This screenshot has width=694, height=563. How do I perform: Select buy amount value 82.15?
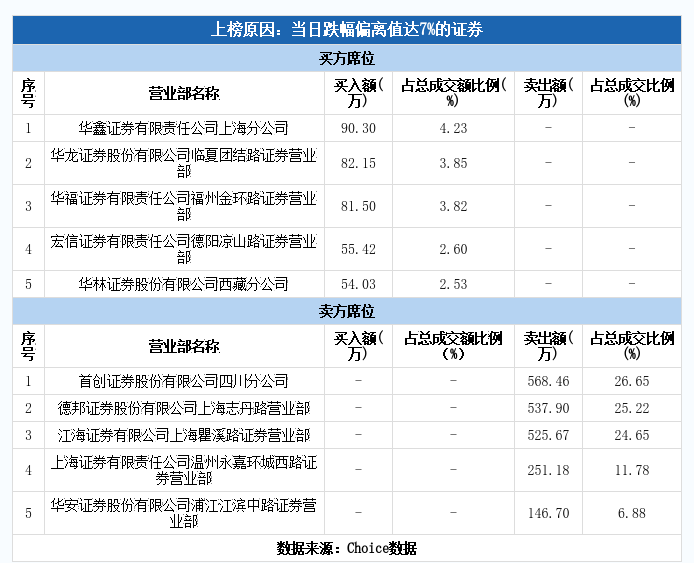358,163
